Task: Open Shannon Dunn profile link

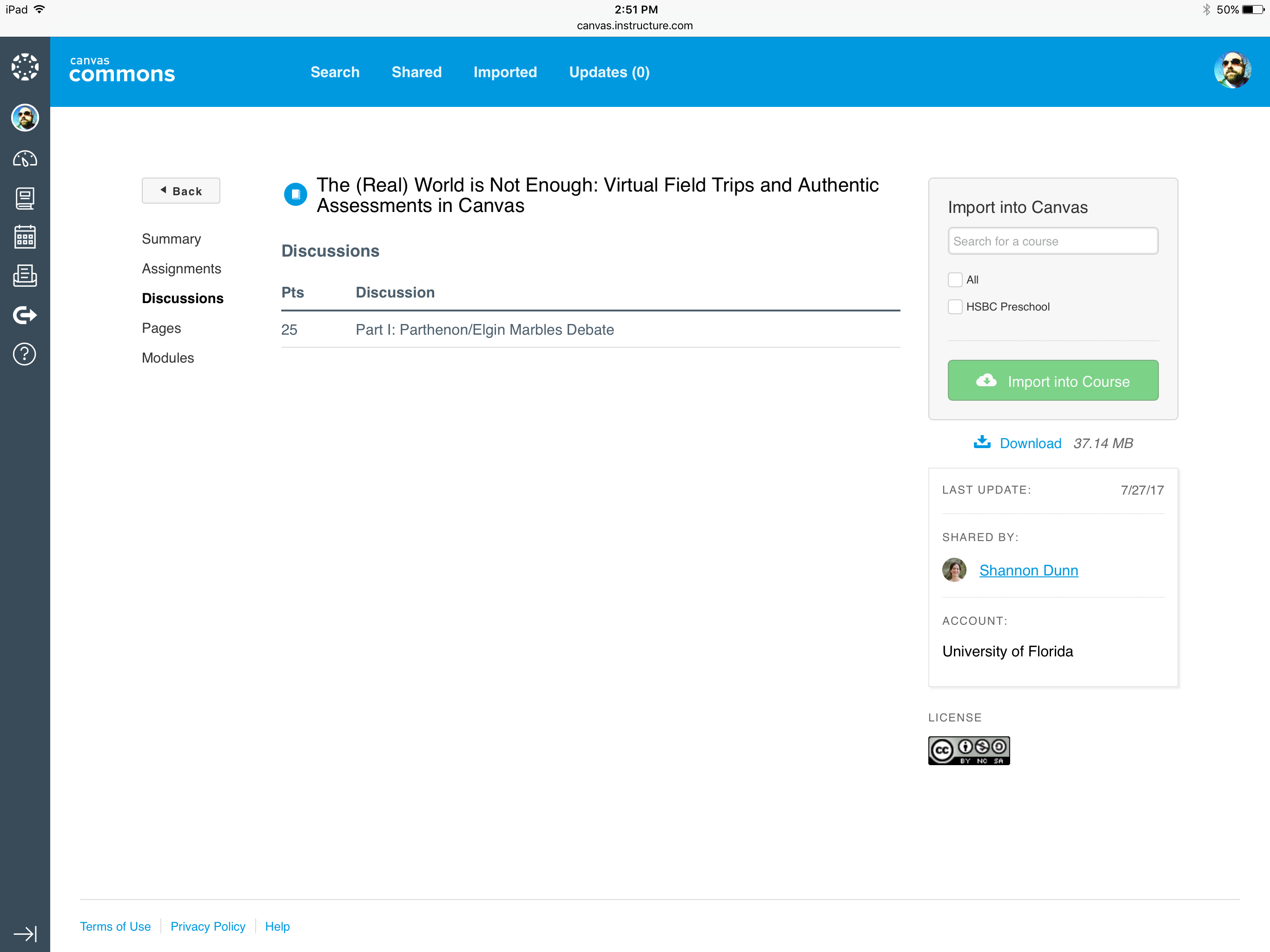Action: click(x=1028, y=570)
